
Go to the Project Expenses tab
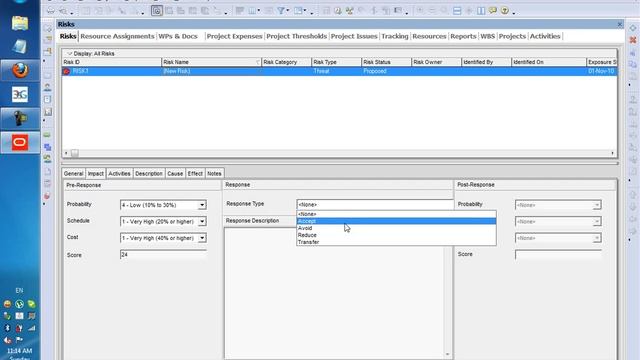(234, 36)
